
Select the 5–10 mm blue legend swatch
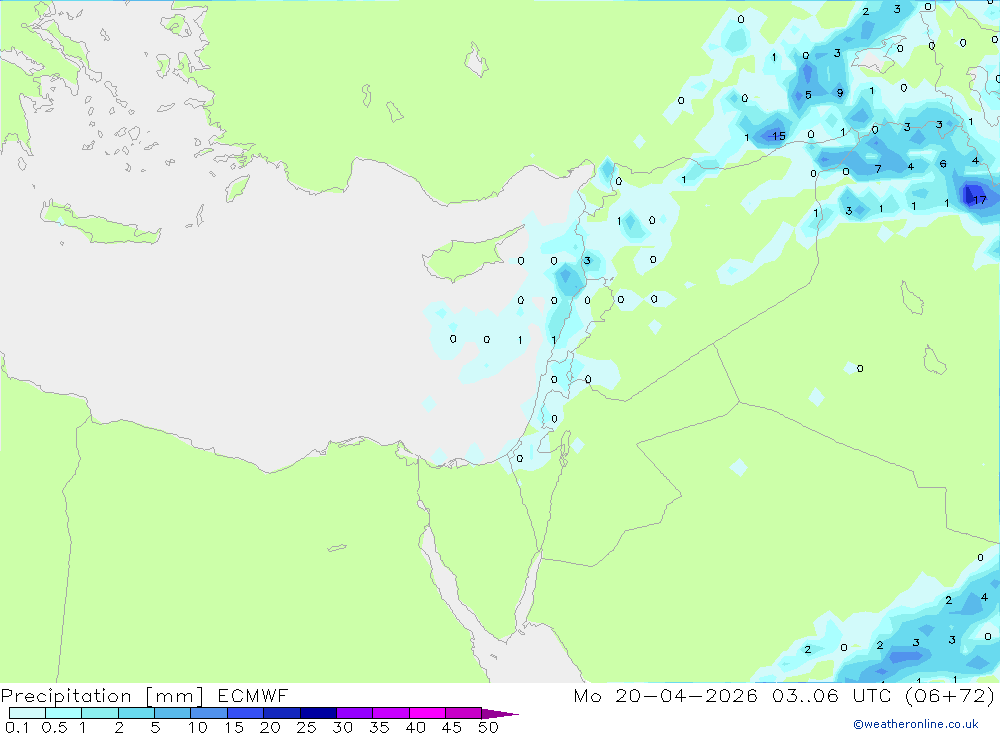tap(172, 713)
